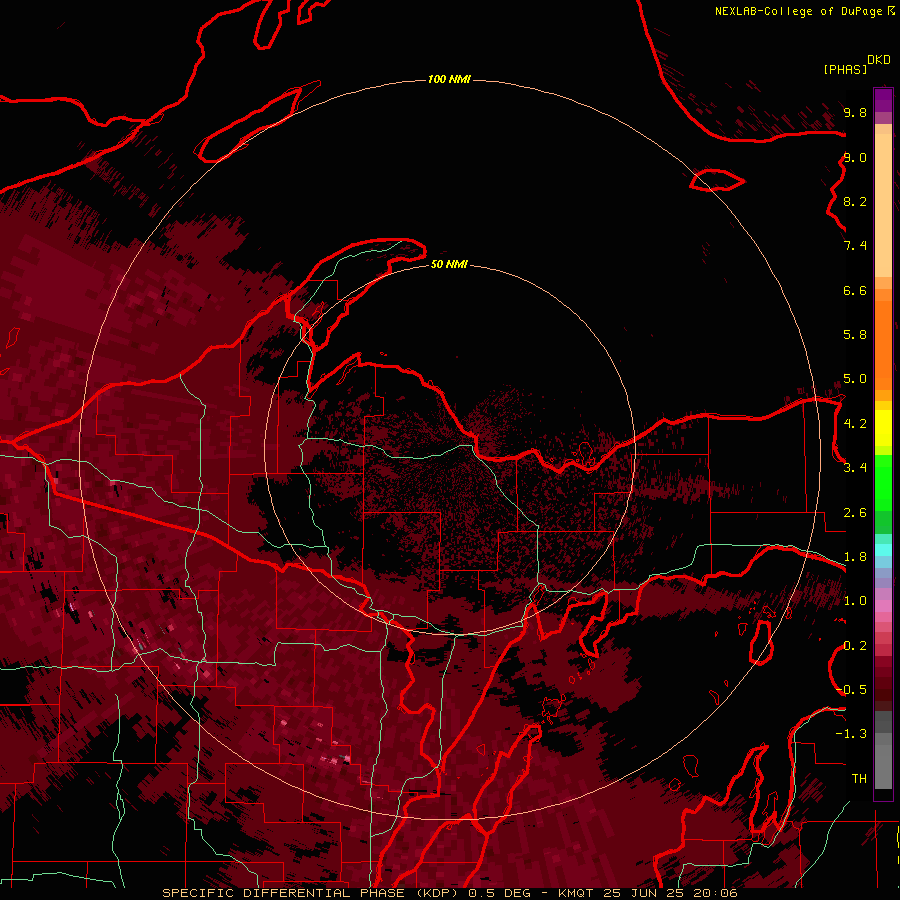This screenshot has width=900, height=900.
Task: Select the 1.8 scale value
Action: 855,557
